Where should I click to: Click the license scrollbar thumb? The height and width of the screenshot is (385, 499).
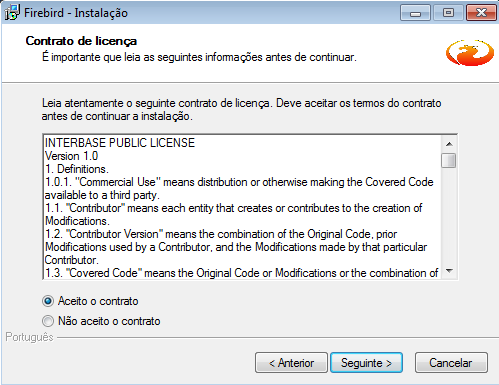click(x=449, y=160)
